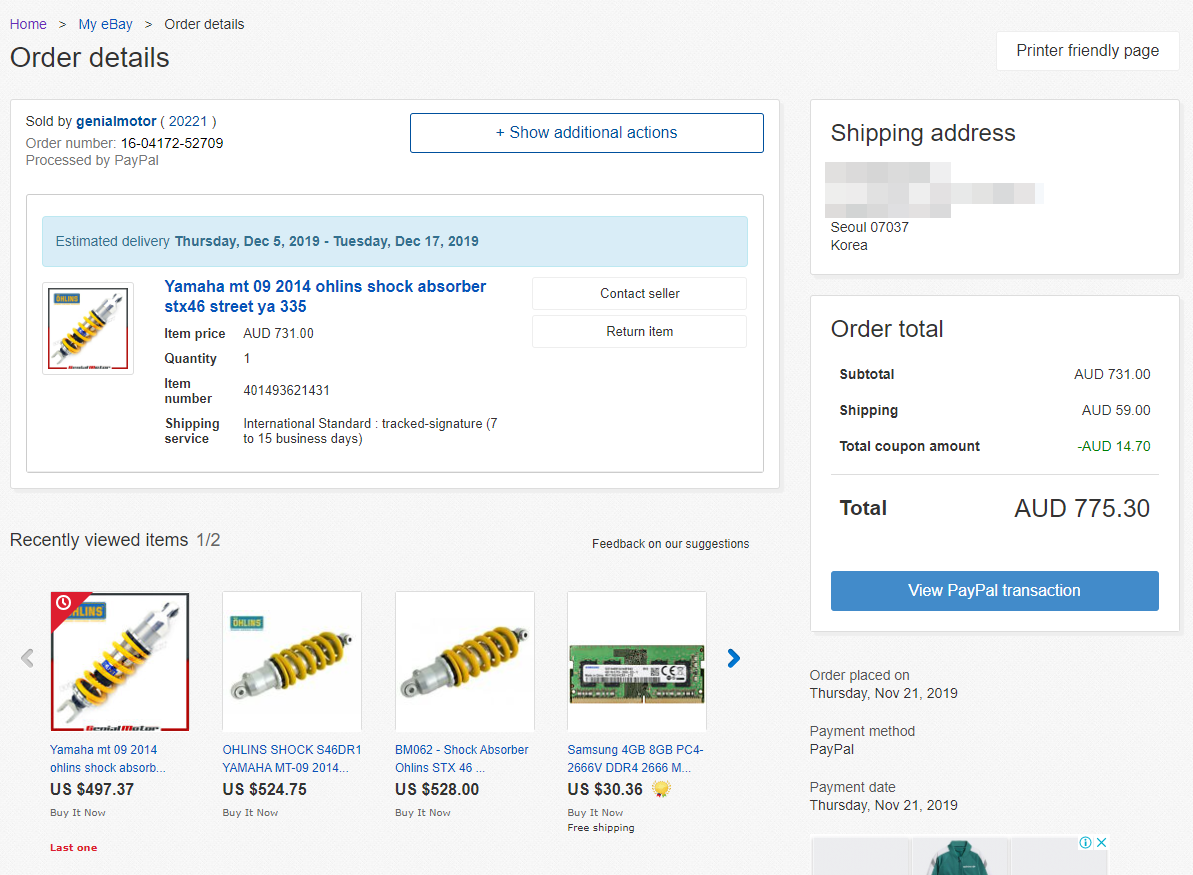Click the advertisement jacket image
The image size is (1193, 875).
(x=959, y=857)
